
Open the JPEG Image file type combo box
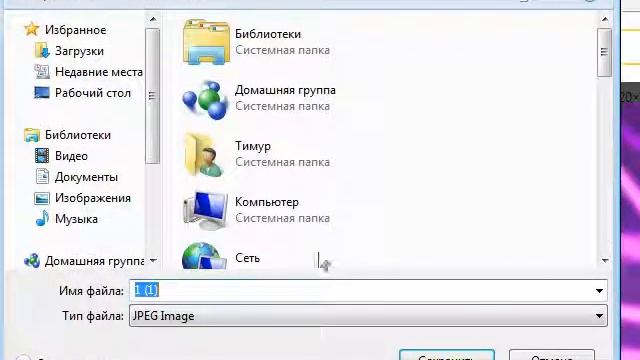point(368,316)
